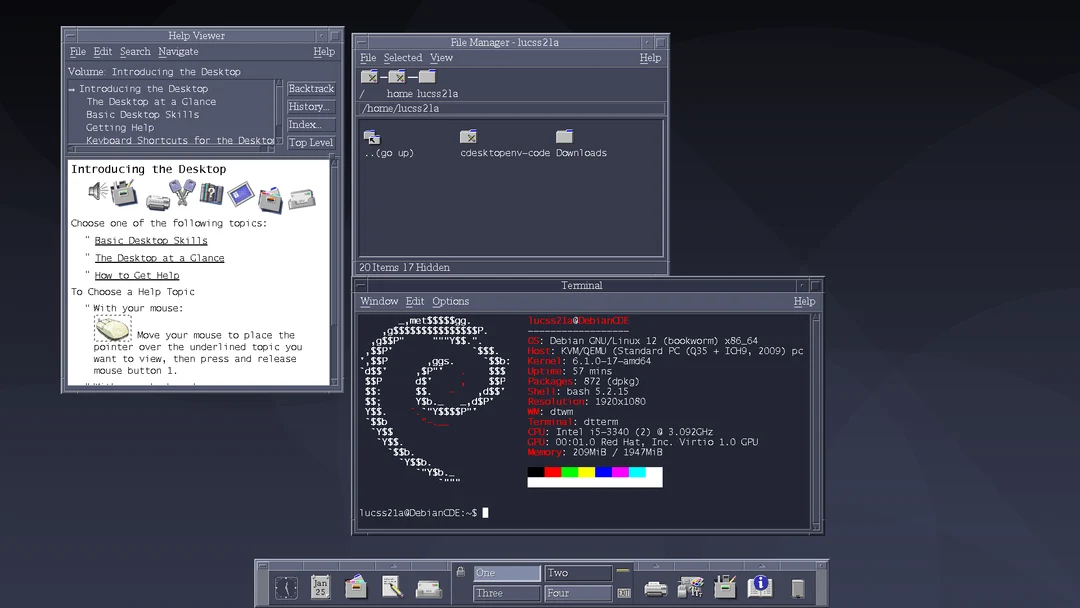This screenshot has width=1080, height=608.
Task: Switch to workspace Three
Action: click(x=505, y=592)
